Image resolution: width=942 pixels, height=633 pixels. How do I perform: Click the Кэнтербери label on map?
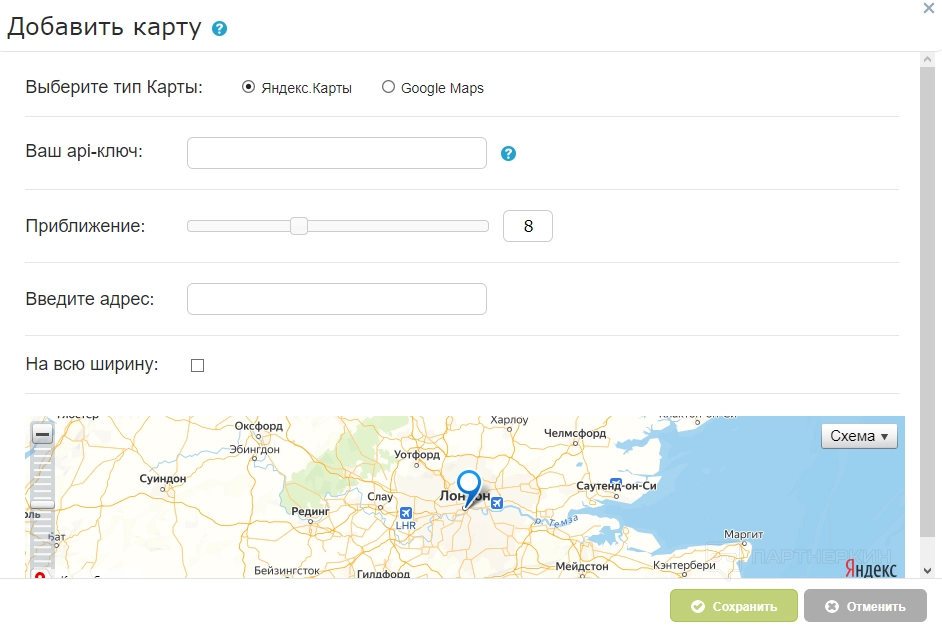click(684, 565)
